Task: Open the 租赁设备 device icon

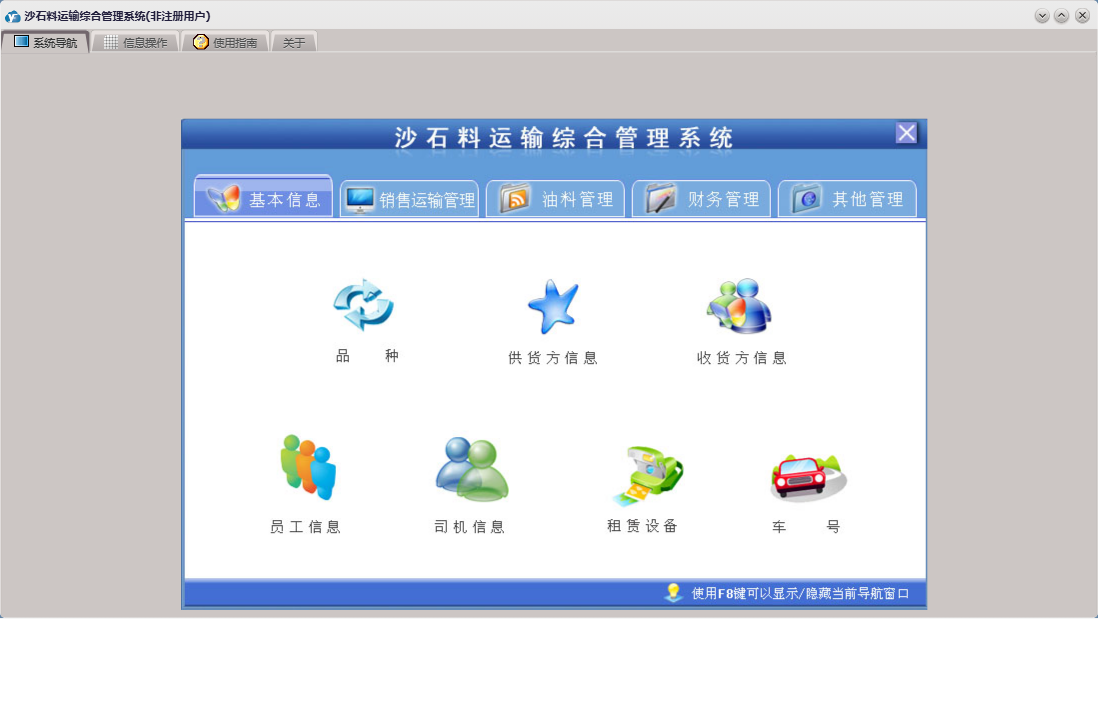Action: point(648,476)
